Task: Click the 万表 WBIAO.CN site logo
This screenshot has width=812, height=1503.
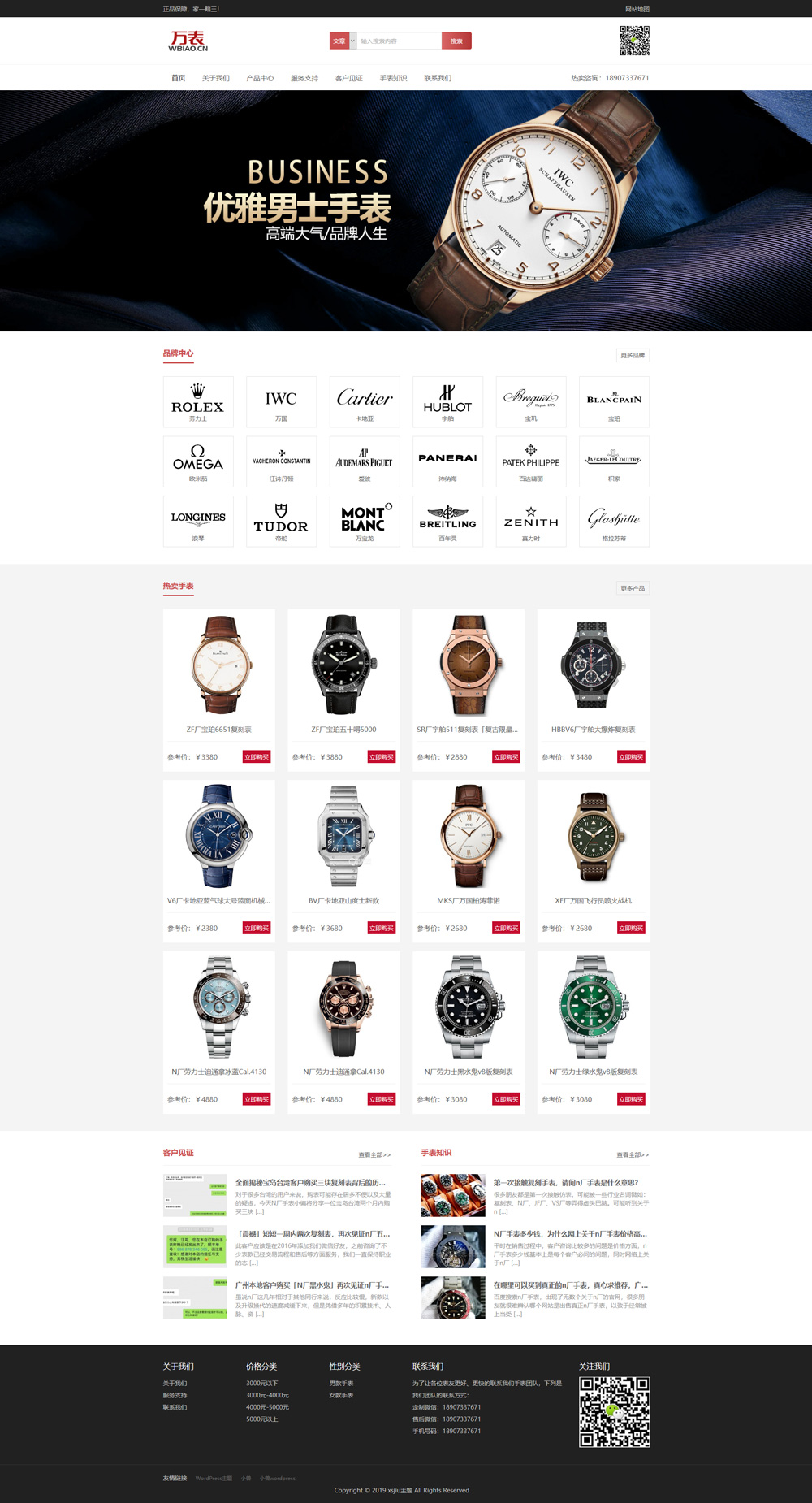Action: 188,41
